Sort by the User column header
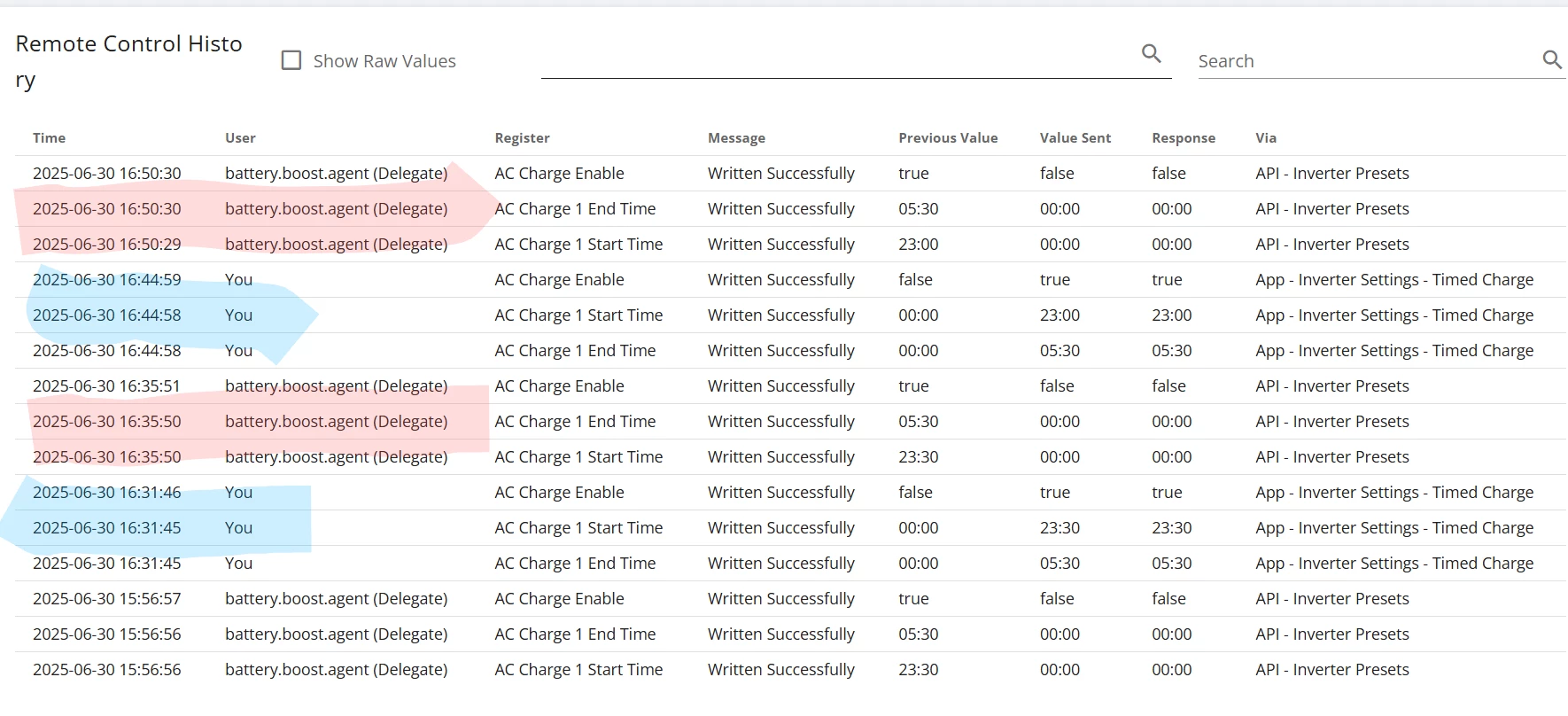1568x716 pixels. click(240, 138)
